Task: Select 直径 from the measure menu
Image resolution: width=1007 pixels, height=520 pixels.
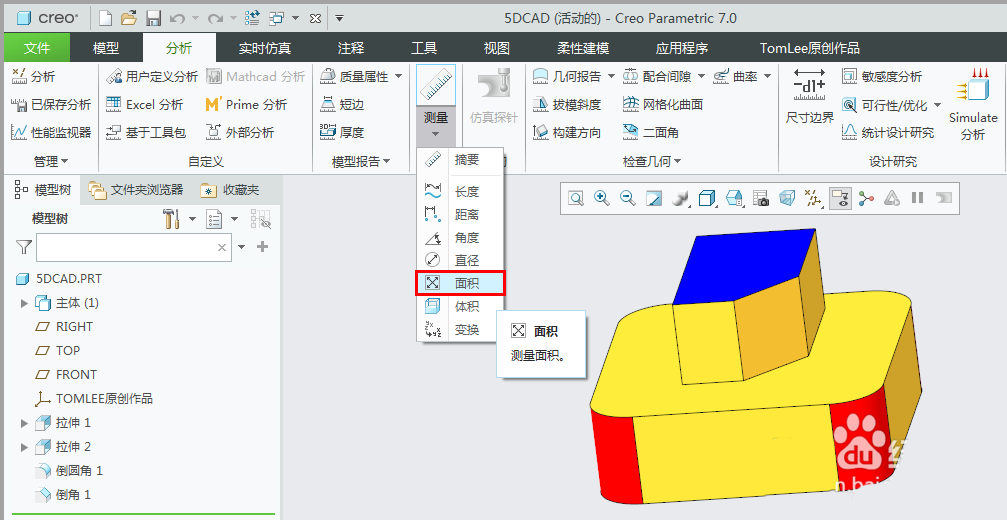Action: 459,260
